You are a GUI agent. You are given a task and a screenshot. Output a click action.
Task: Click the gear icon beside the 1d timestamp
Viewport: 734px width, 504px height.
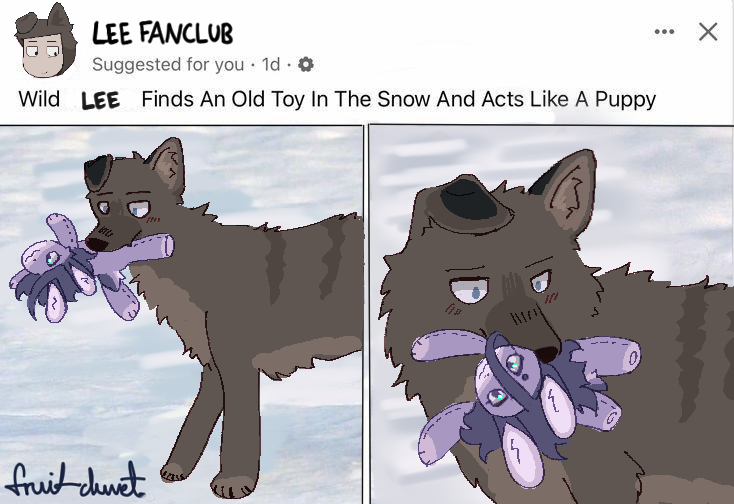(x=306, y=64)
